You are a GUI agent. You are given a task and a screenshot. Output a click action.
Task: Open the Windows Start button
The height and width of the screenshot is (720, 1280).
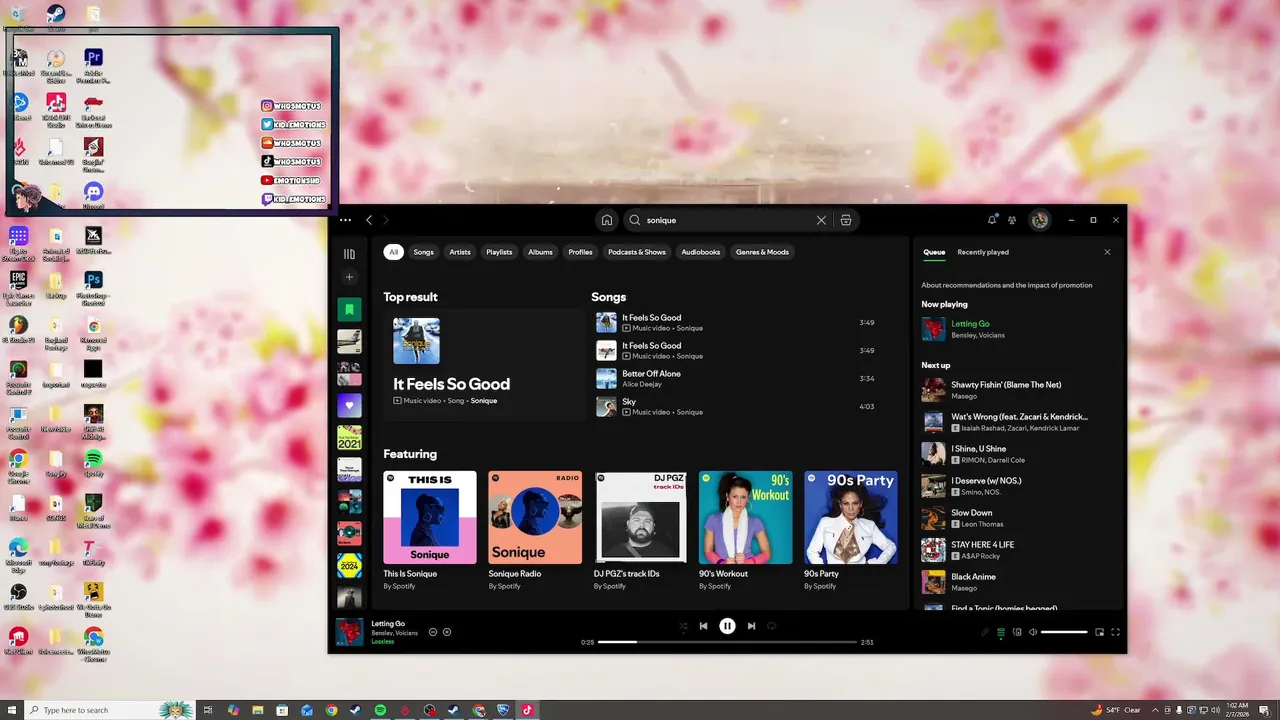point(10,710)
